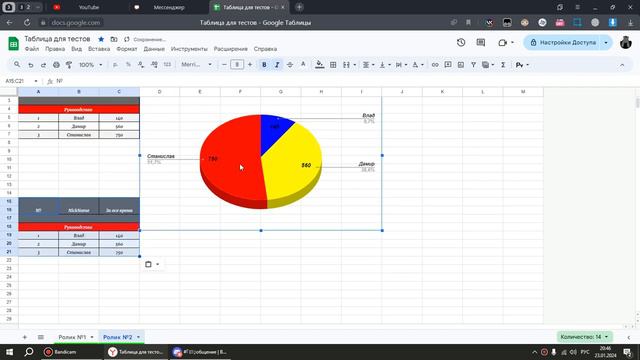Open text rotation dropdown
The image size is (640, 360).
(418, 65)
